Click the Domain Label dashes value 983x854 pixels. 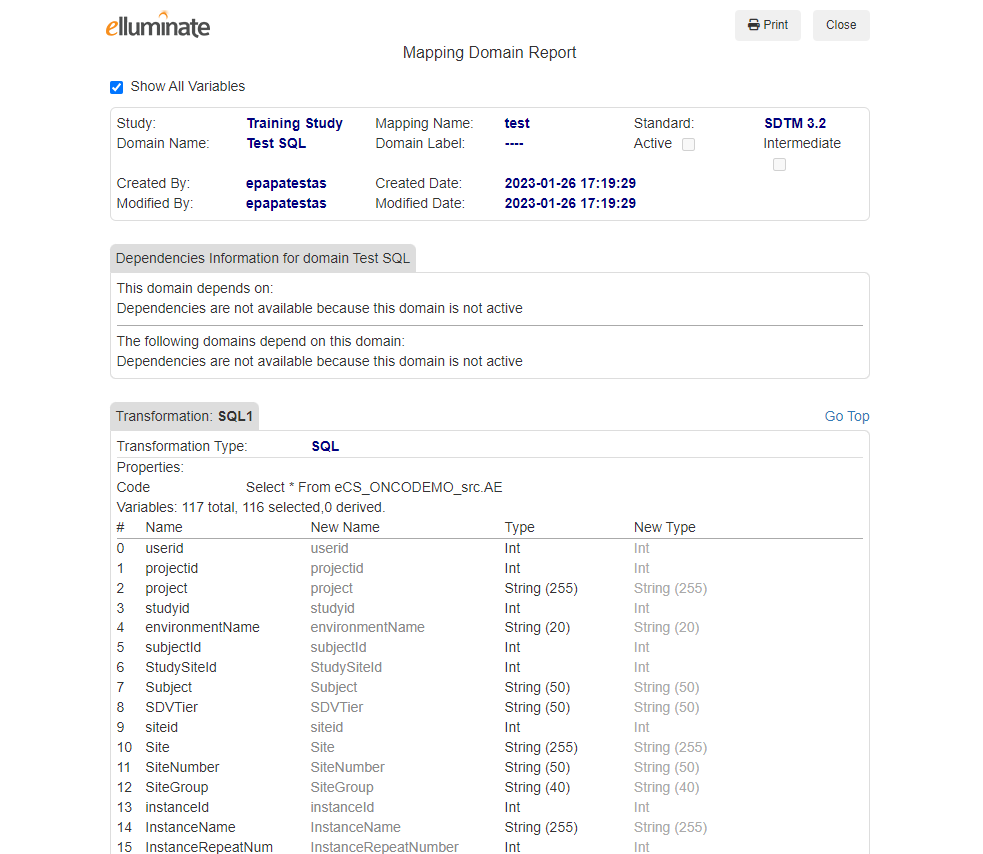(x=514, y=144)
